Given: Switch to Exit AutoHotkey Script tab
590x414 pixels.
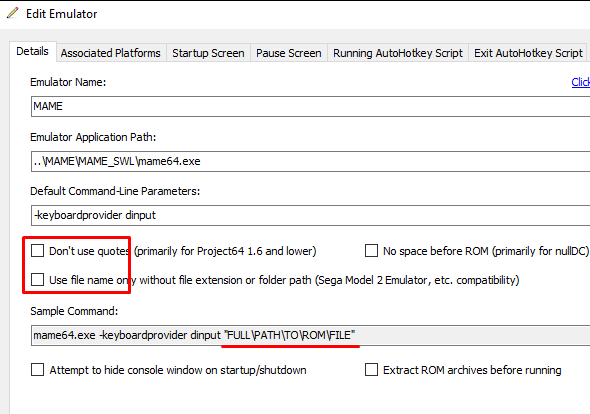Looking at the screenshot, I should [528, 53].
